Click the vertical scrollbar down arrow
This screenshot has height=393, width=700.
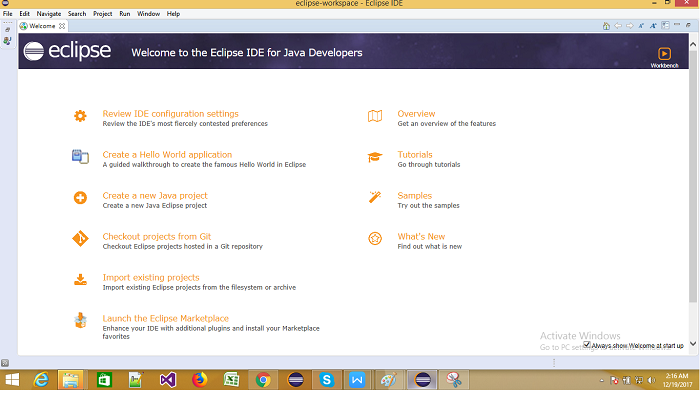(693, 343)
